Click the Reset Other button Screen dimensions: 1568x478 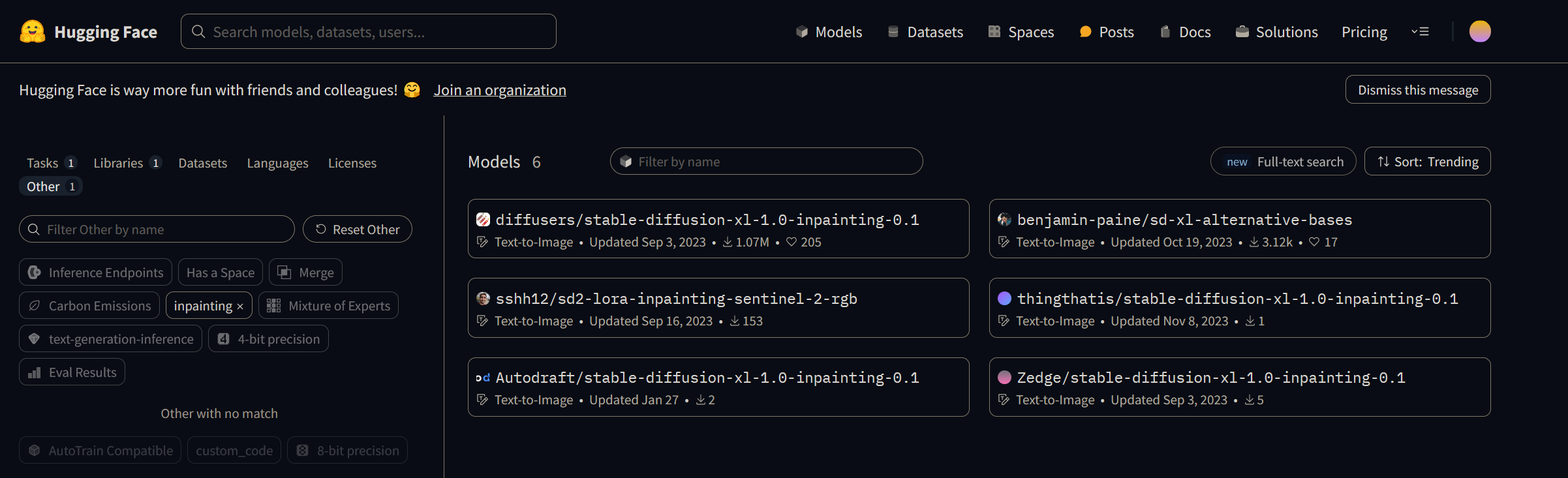358,229
